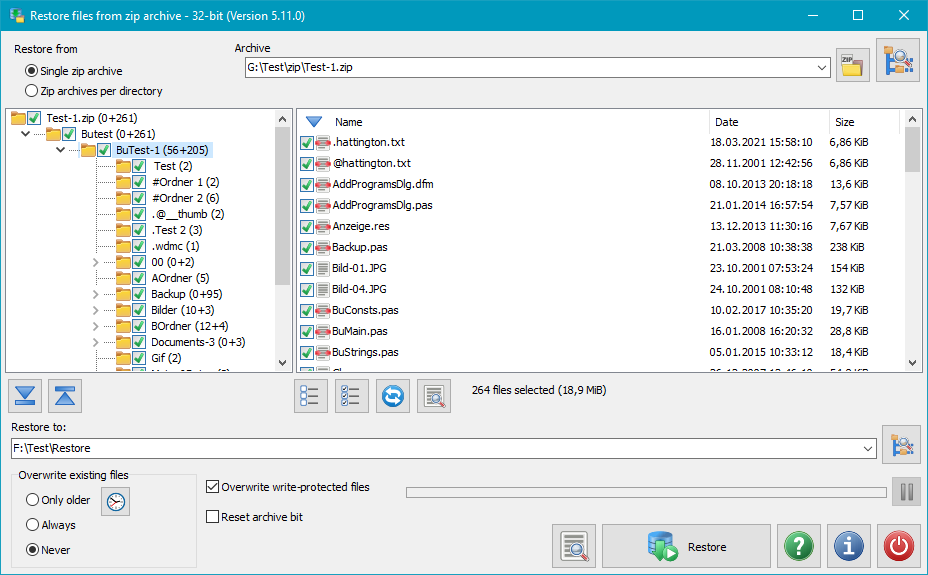Click clock icon next to Only older

coord(115,502)
